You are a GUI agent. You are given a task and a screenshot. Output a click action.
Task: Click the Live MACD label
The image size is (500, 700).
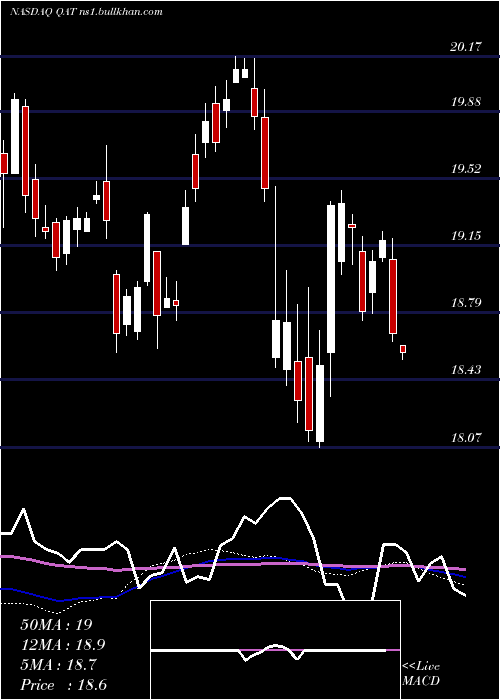(421, 673)
